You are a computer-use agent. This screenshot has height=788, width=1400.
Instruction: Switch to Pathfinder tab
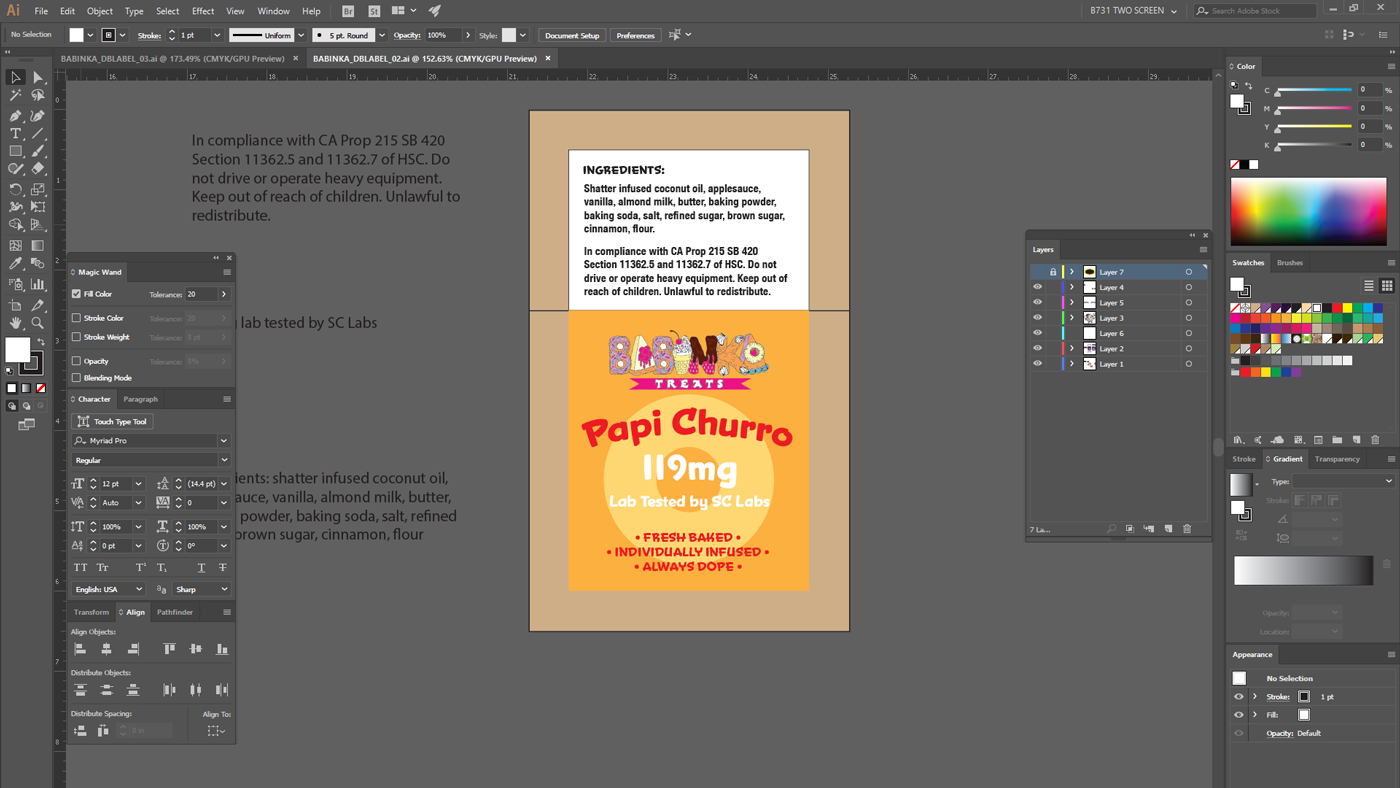point(175,612)
